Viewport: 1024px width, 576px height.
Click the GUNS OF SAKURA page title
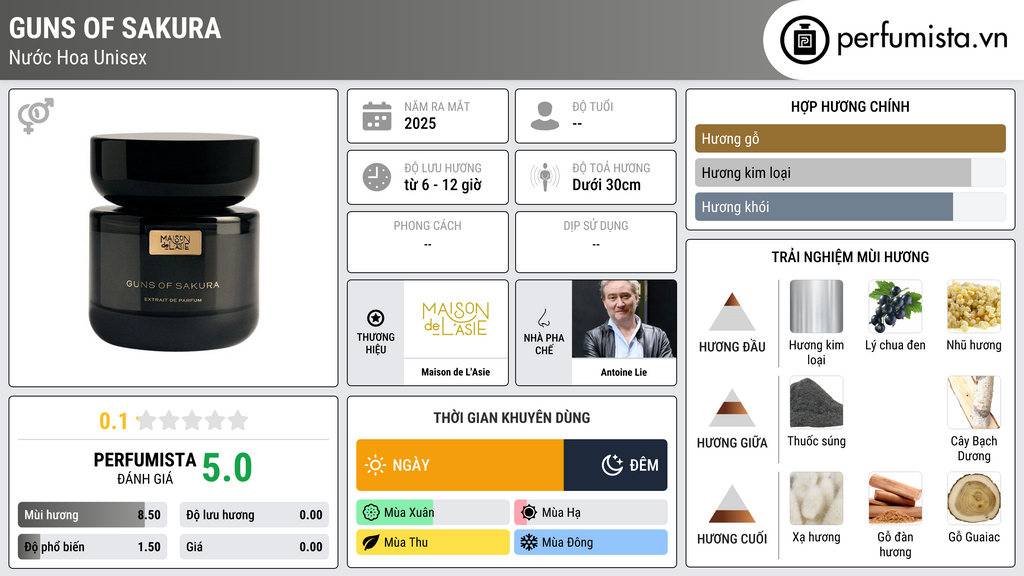click(x=115, y=28)
